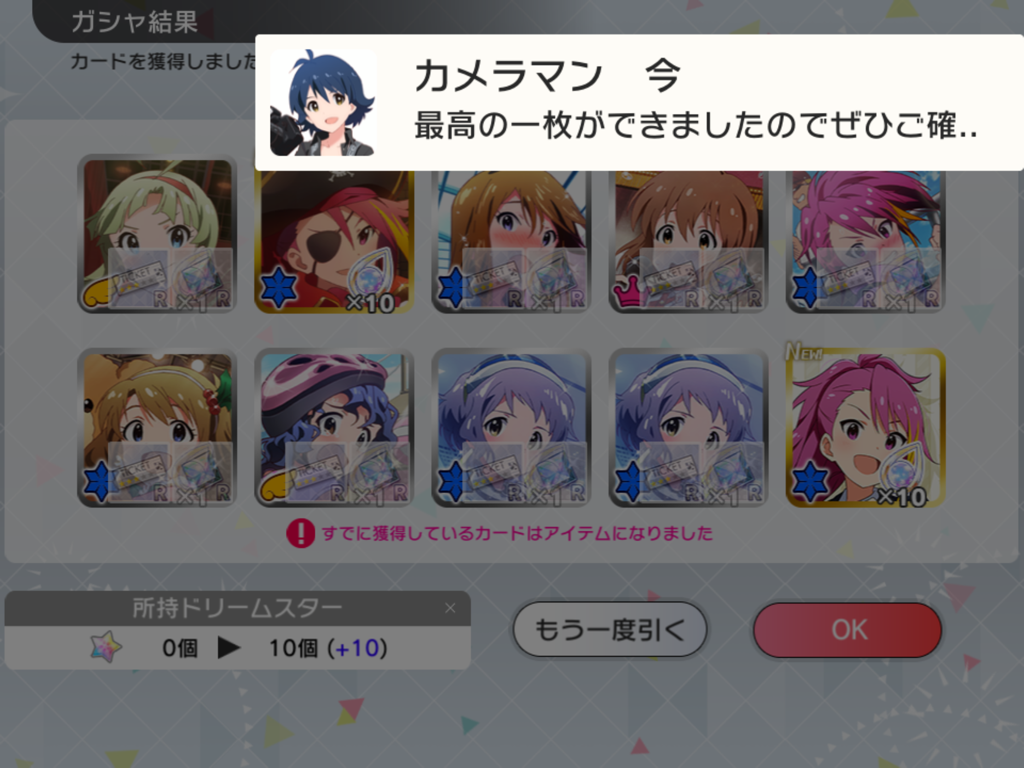Tap the blue star icon on New card
This screenshot has height=768, width=1024.
pyautogui.click(x=809, y=481)
